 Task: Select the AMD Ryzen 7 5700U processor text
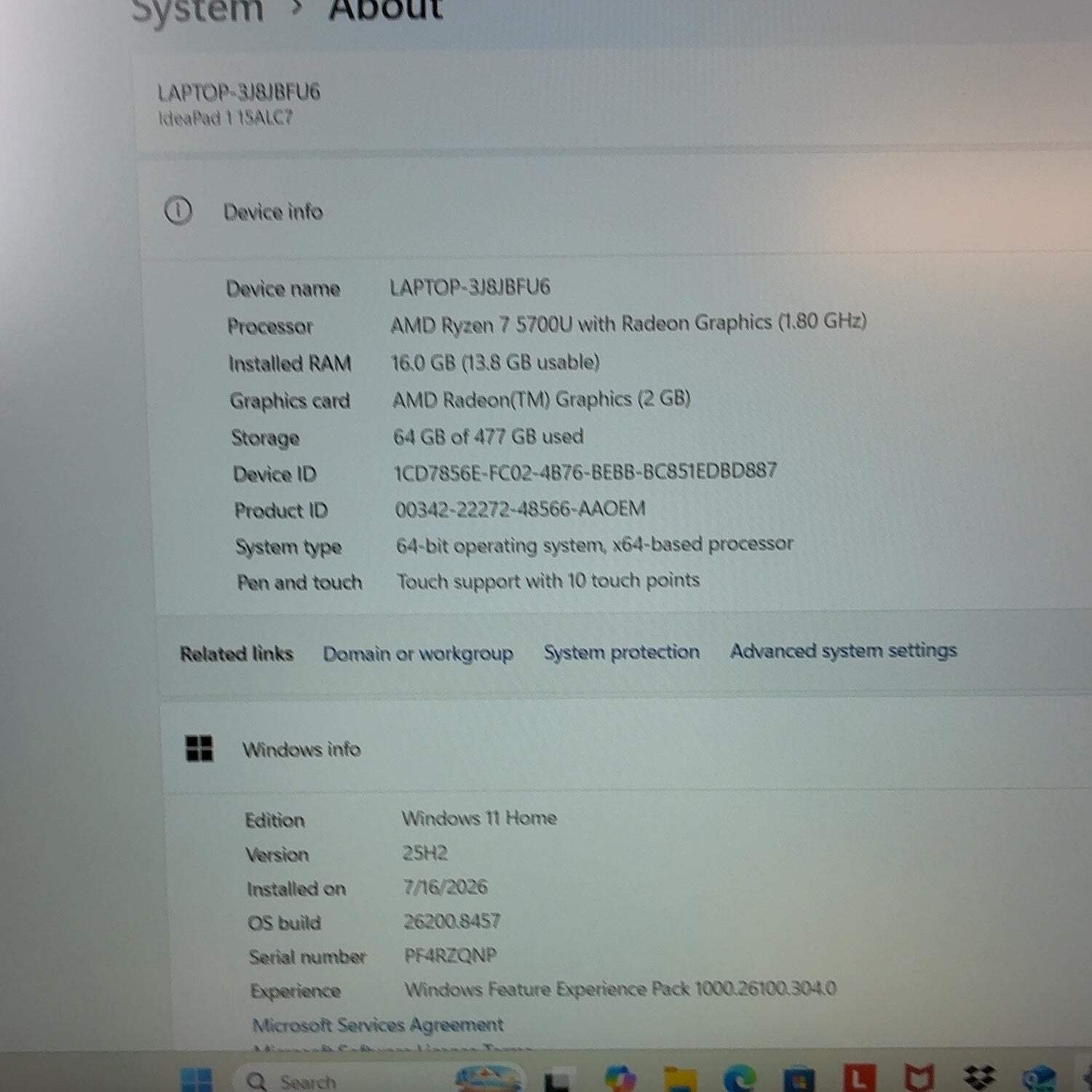(628, 323)
